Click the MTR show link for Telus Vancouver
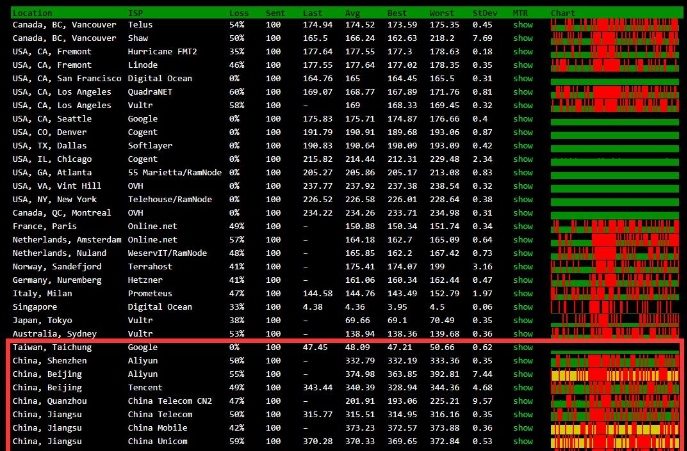687x451 pixels. tap(523, 25)
